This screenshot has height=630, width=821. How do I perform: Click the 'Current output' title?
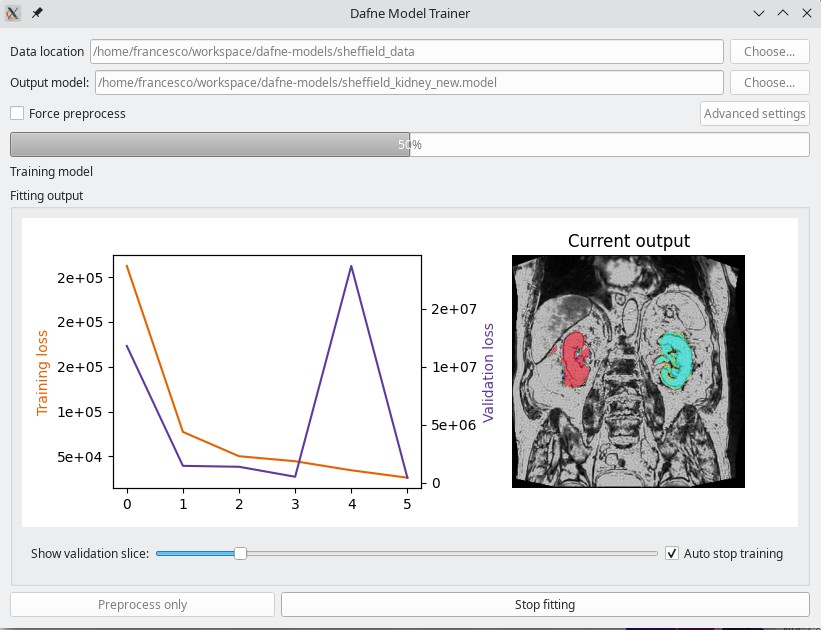629,240
